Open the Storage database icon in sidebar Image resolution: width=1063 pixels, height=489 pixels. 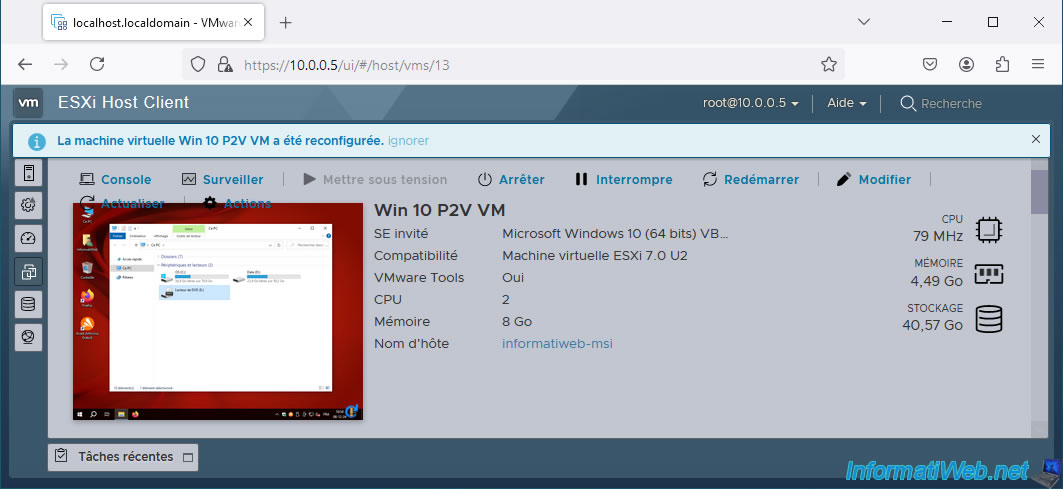click(28, 305)
